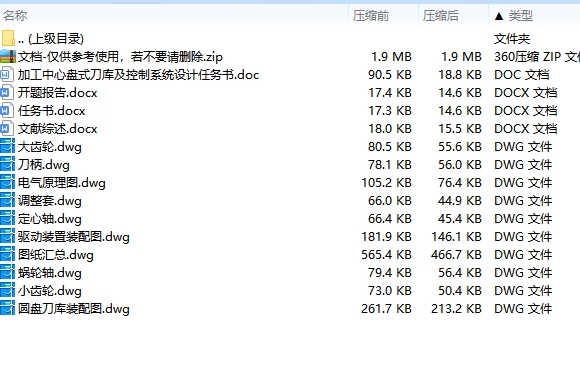Click the 44.9 KB compressed size value
The height and width of the screenshot is (382, 580).
[460, 201]
